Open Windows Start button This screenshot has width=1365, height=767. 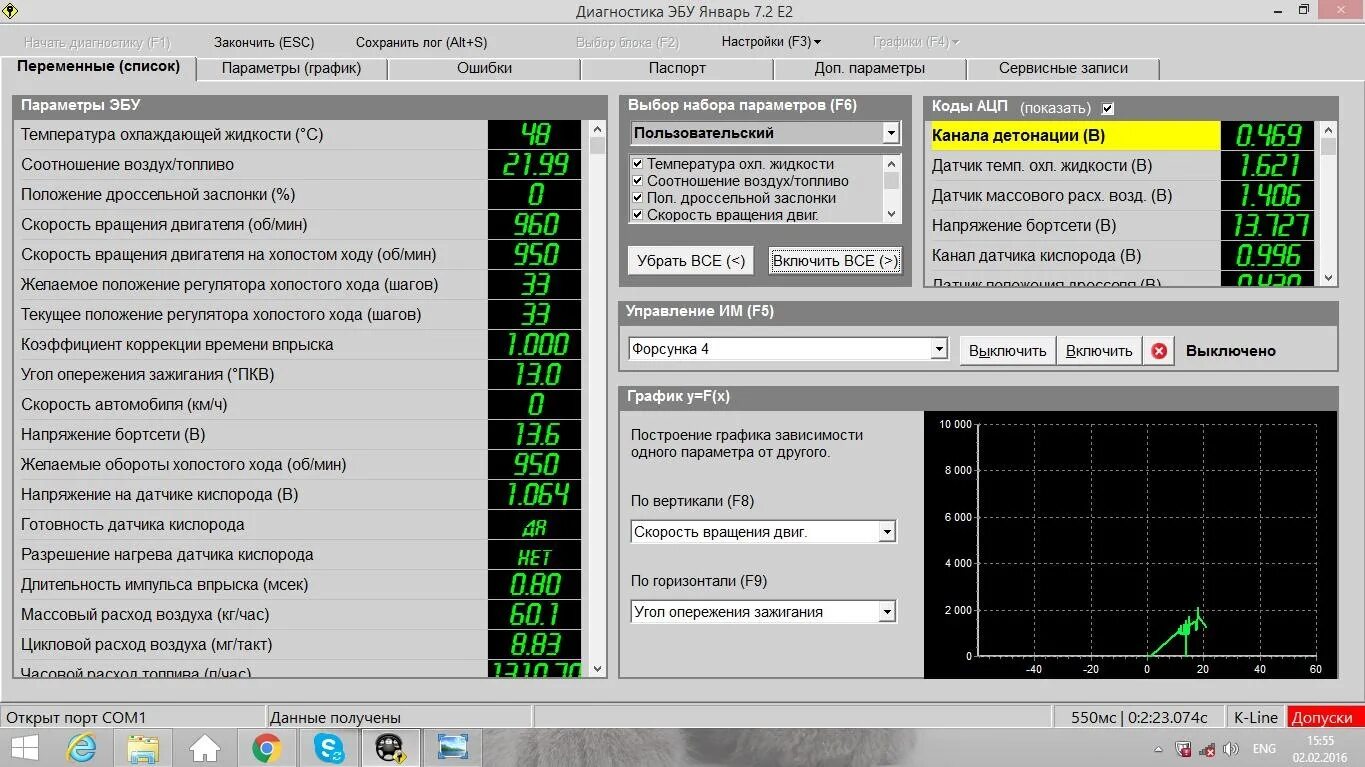coord(24,748)
